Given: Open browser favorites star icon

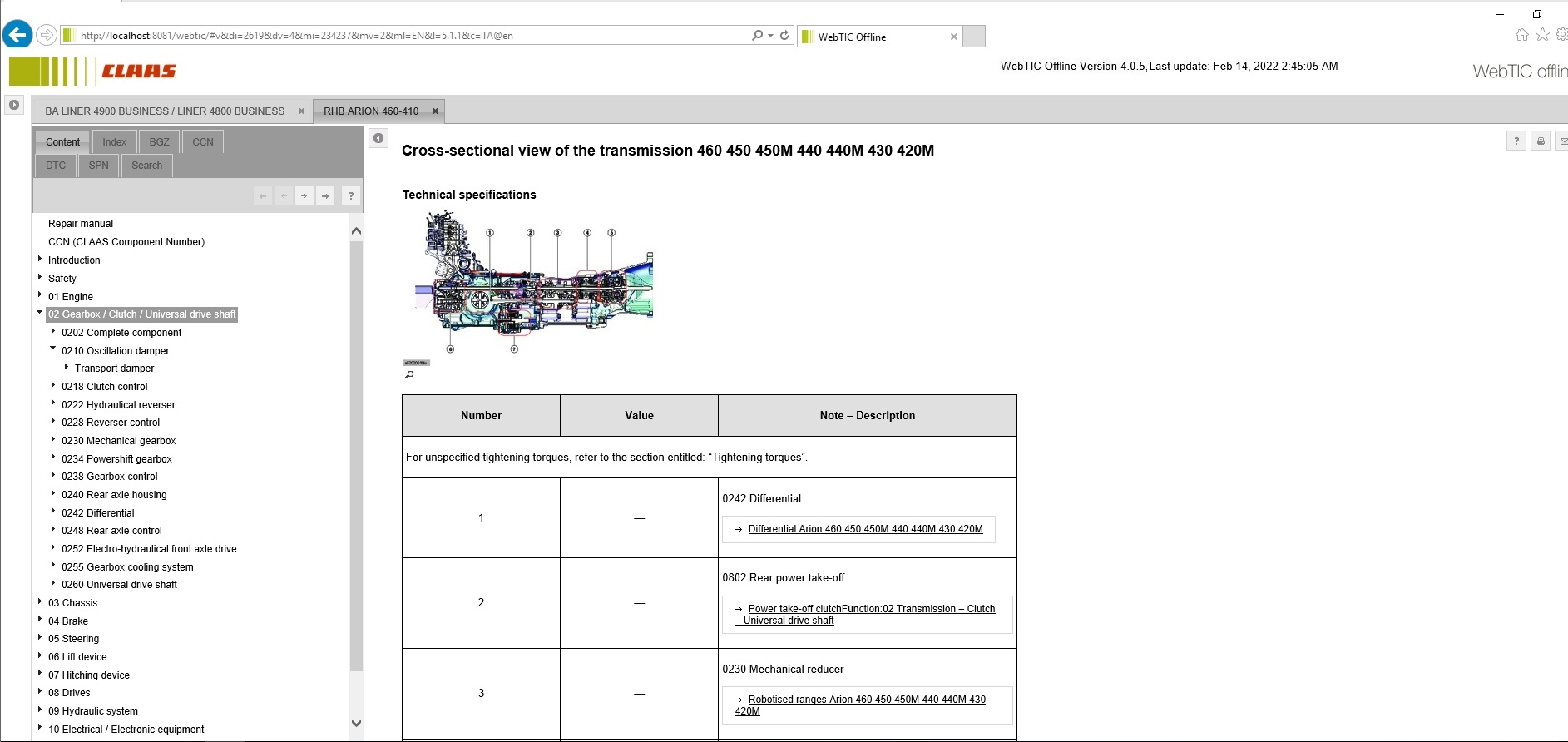Looking at the screenshot, I should 1542,35.
